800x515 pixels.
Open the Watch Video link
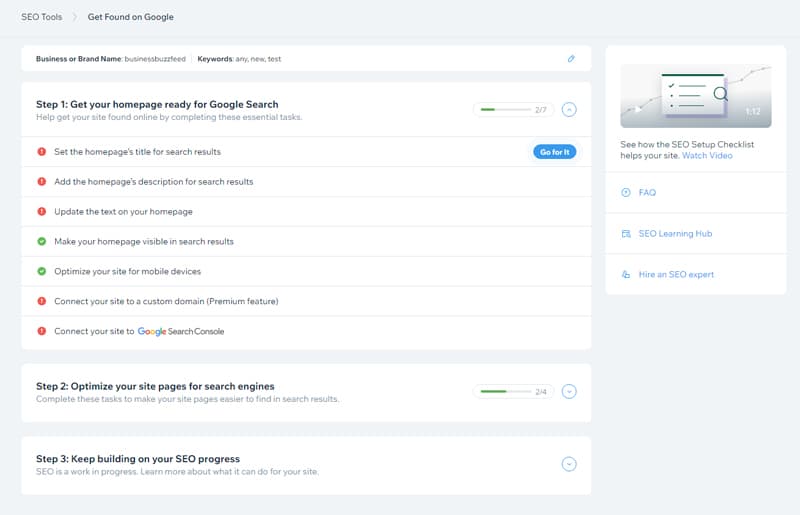click(x=707, y=156)
